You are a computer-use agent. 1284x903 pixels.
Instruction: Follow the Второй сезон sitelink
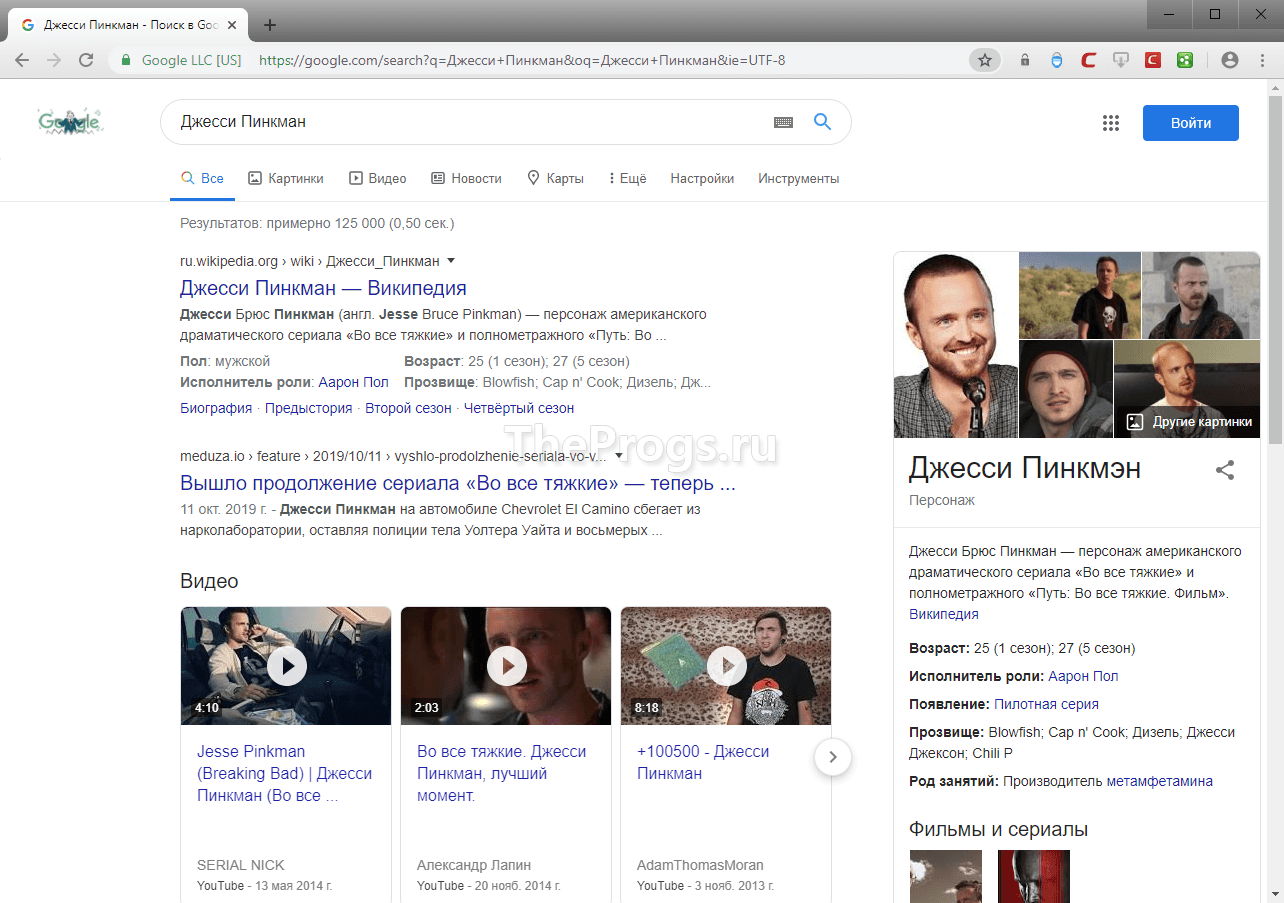408,408
